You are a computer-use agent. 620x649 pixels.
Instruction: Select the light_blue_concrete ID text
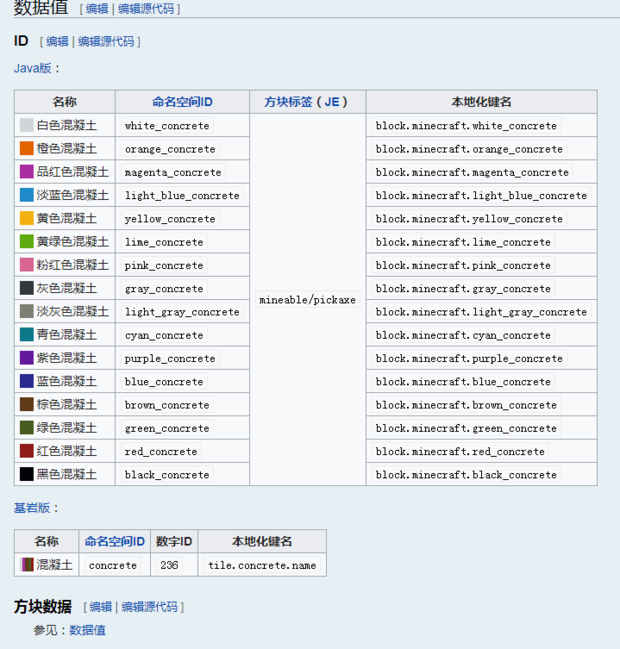point(182,195)
